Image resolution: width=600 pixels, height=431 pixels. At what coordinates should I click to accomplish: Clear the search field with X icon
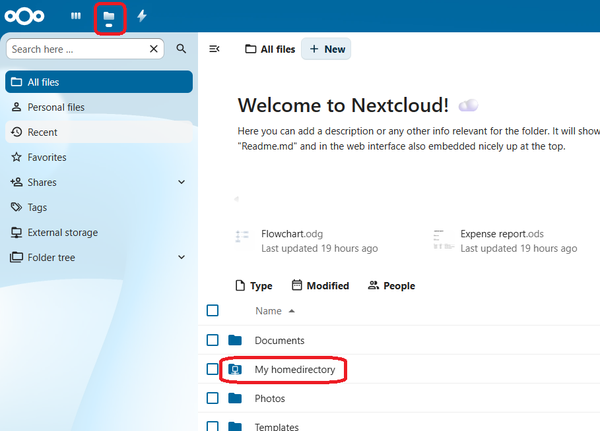[x=154, y=49]
